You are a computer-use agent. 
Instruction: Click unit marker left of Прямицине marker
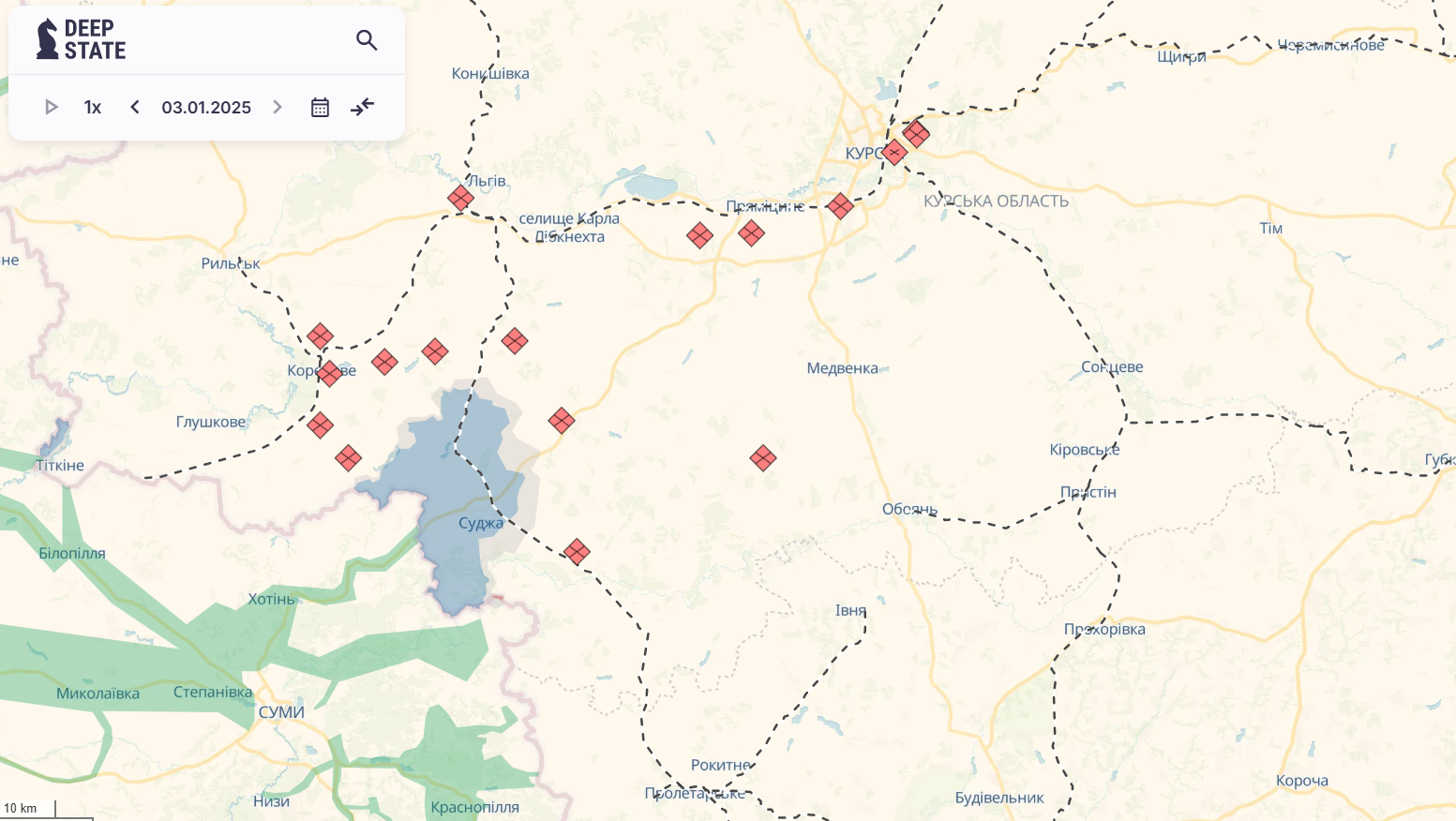(x=699, y=235)
